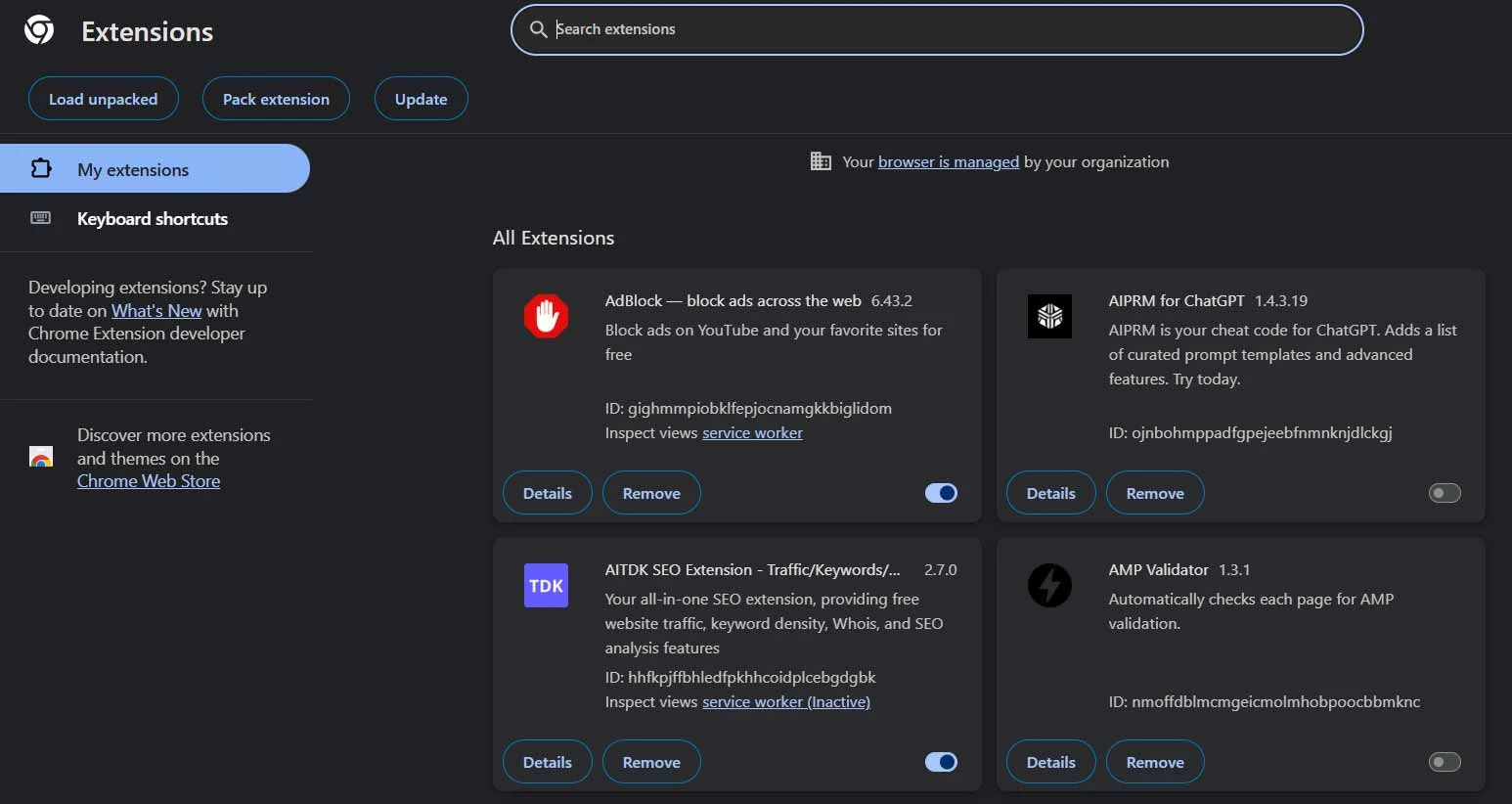Image resolution: width=1512 pixels, height=804 pixels.
Task: Enable the AIPRM for ChatGPT toggle
Action: [x=1445, y=493]
